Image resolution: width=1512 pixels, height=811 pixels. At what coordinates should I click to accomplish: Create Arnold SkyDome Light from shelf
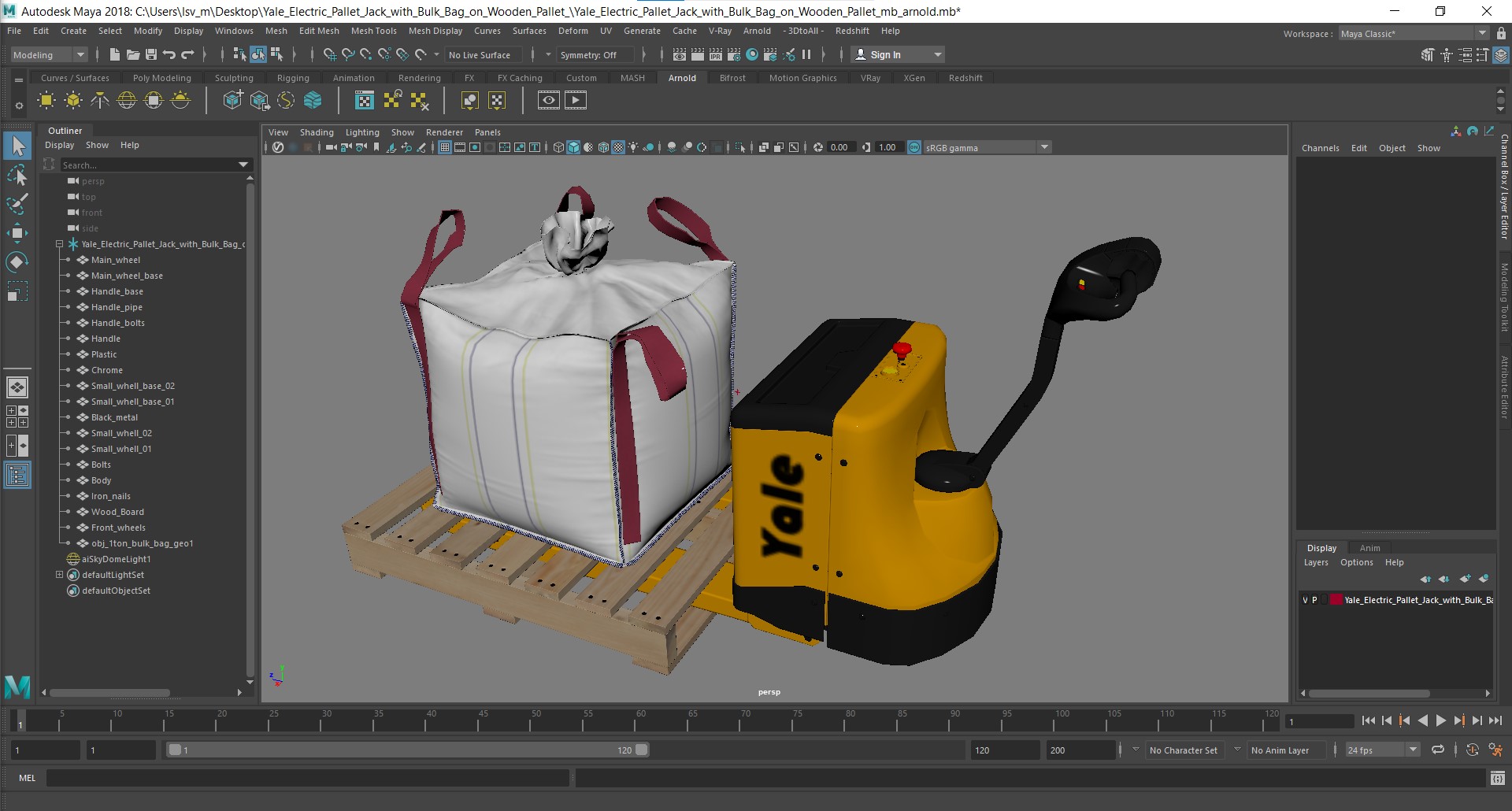click(127, 100)
